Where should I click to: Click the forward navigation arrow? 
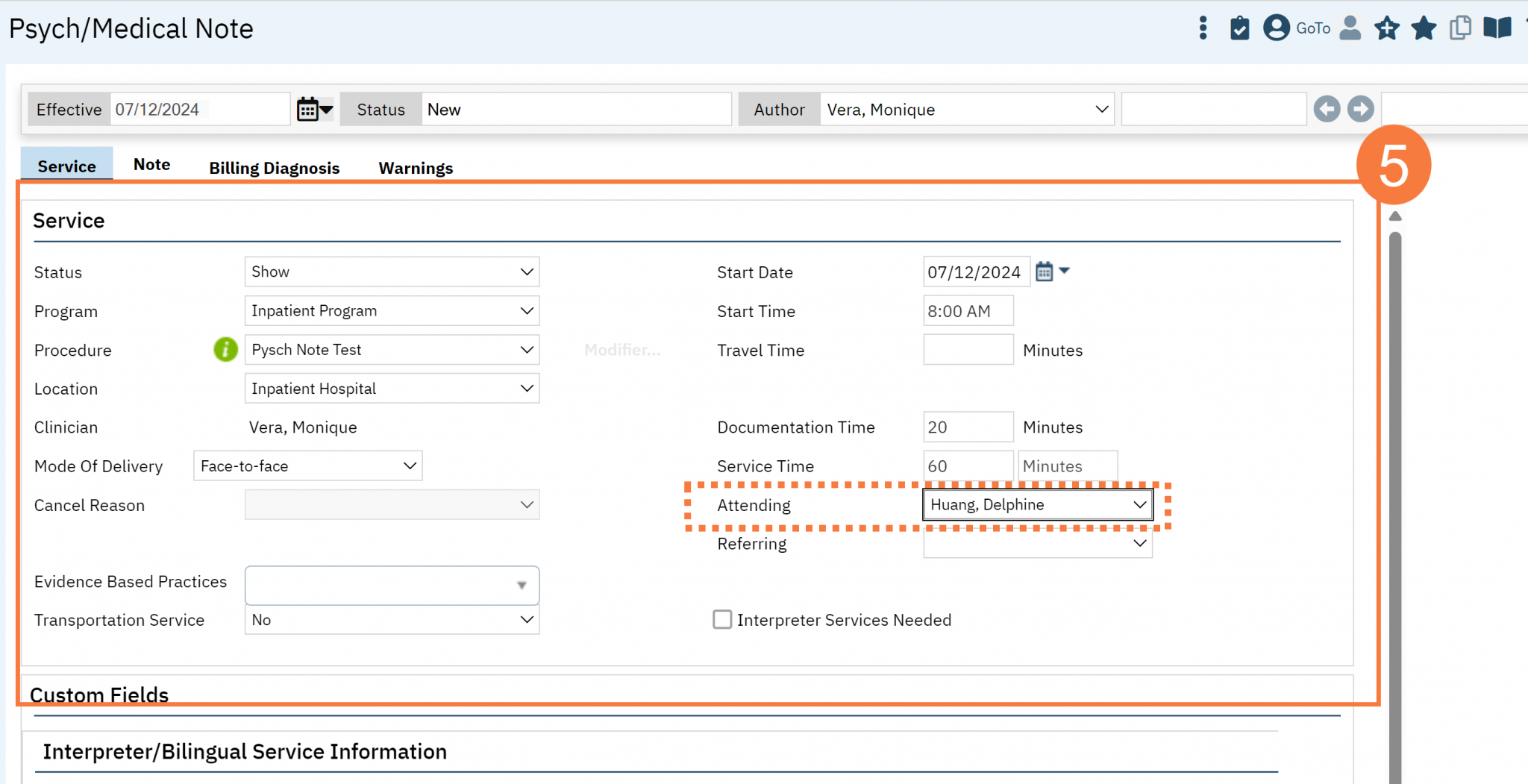1360,109
